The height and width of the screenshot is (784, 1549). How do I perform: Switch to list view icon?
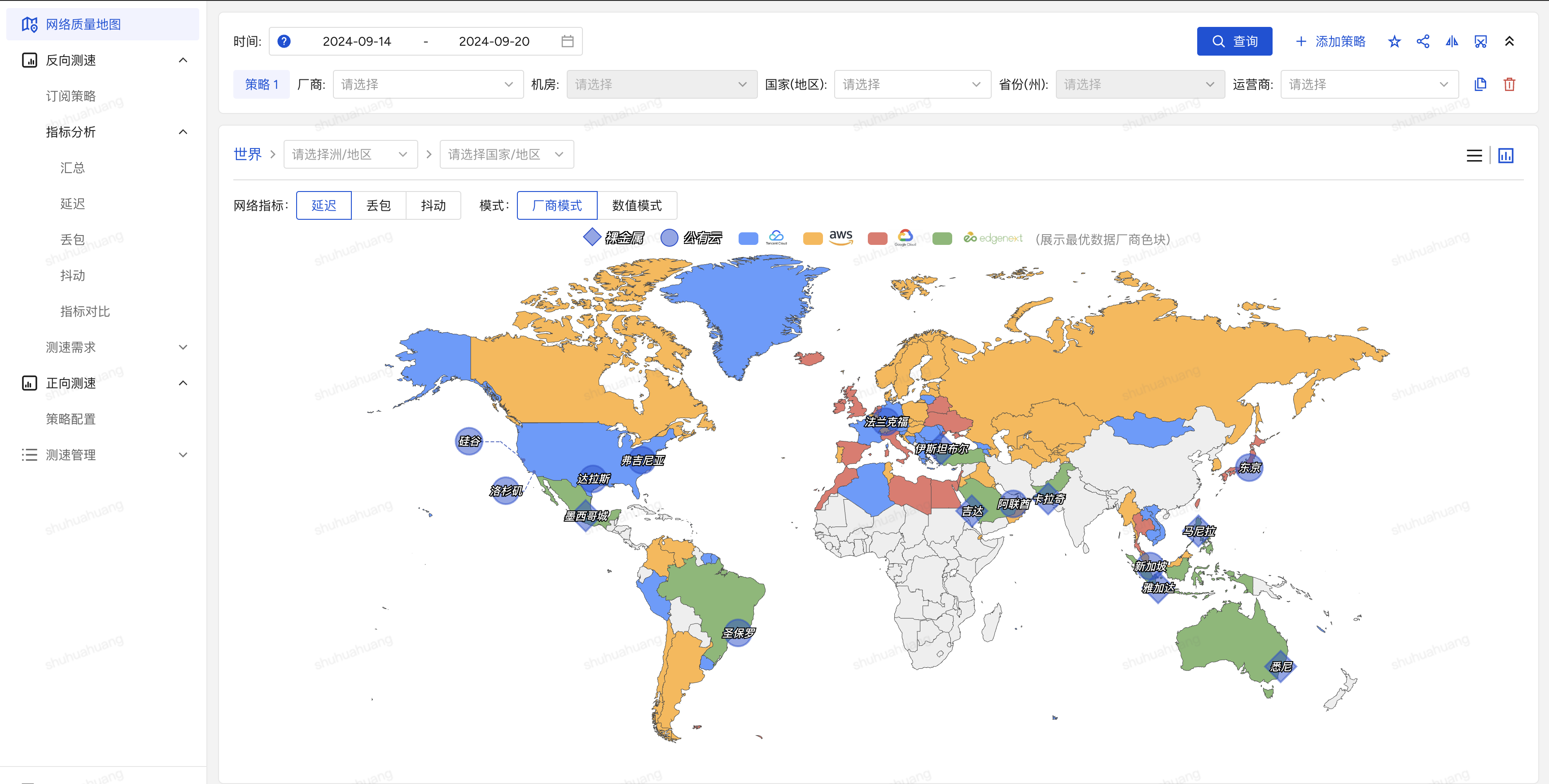click(1474, 156)
